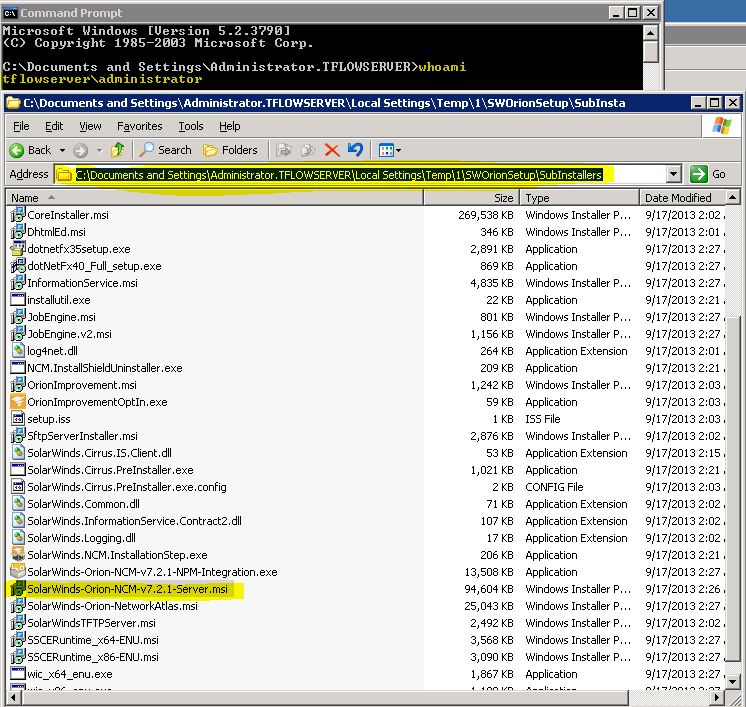Viewport: 746px width, 707px height.
Task: Open the Views dropdown arrow
Action: click(x=398, y=150)
